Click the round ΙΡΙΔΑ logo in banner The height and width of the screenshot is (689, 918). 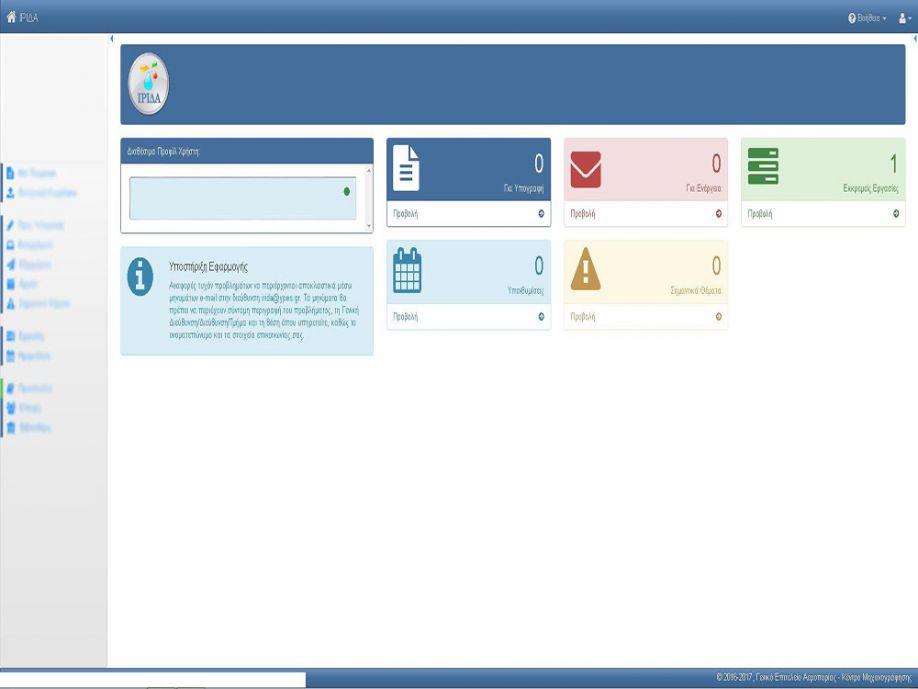pos(149,84)
